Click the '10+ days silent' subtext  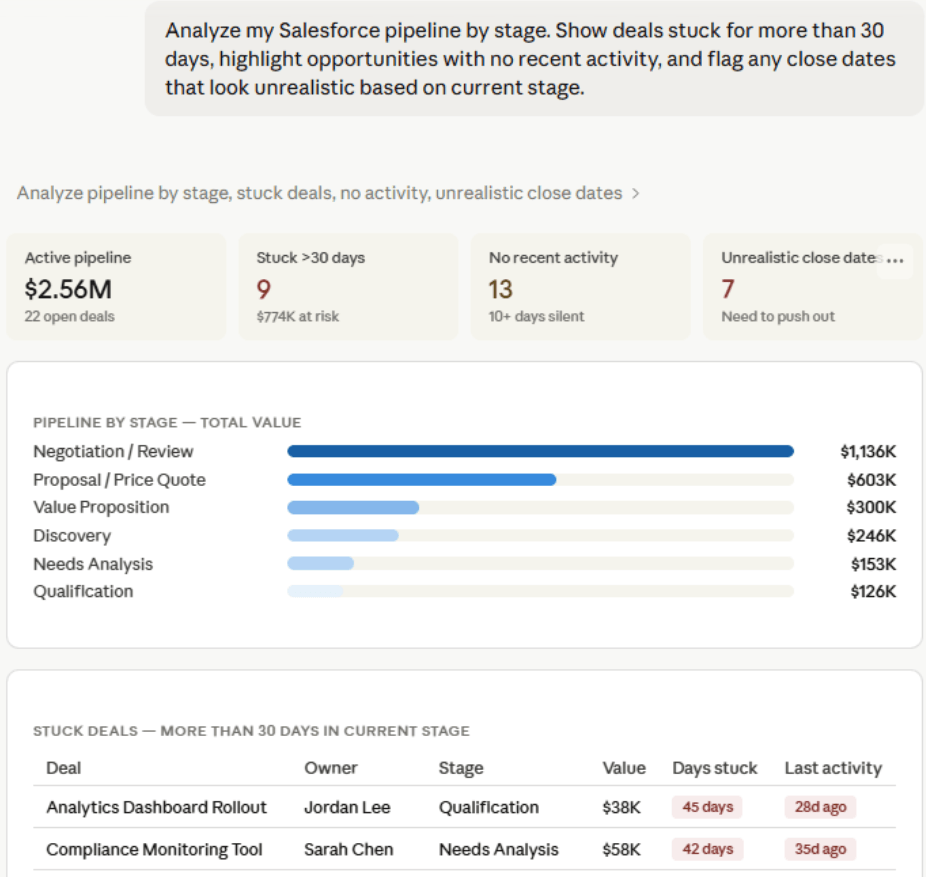point(536,317)
